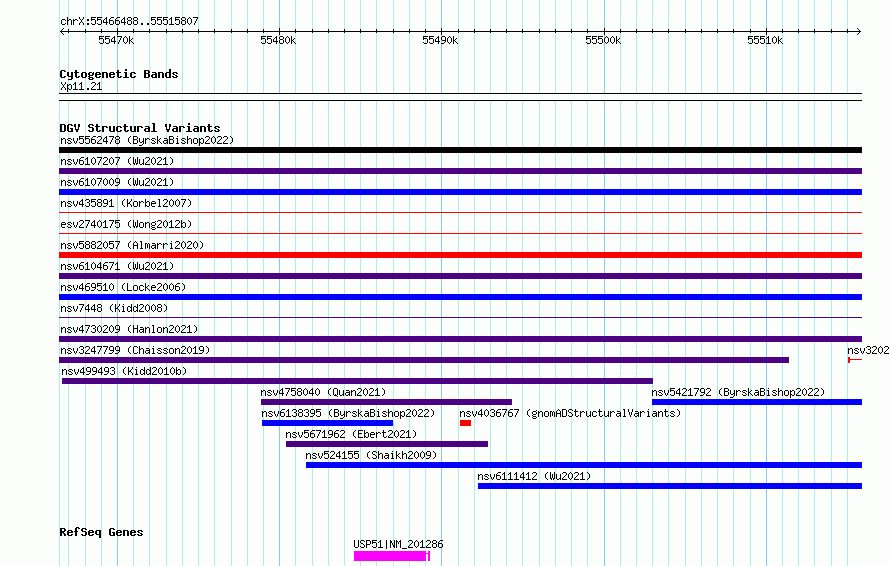Open the nsv524155 (Shaikh2009) label
Image resolution: width=890 pixels, height=566 pixels.
[x=371, y=455]
